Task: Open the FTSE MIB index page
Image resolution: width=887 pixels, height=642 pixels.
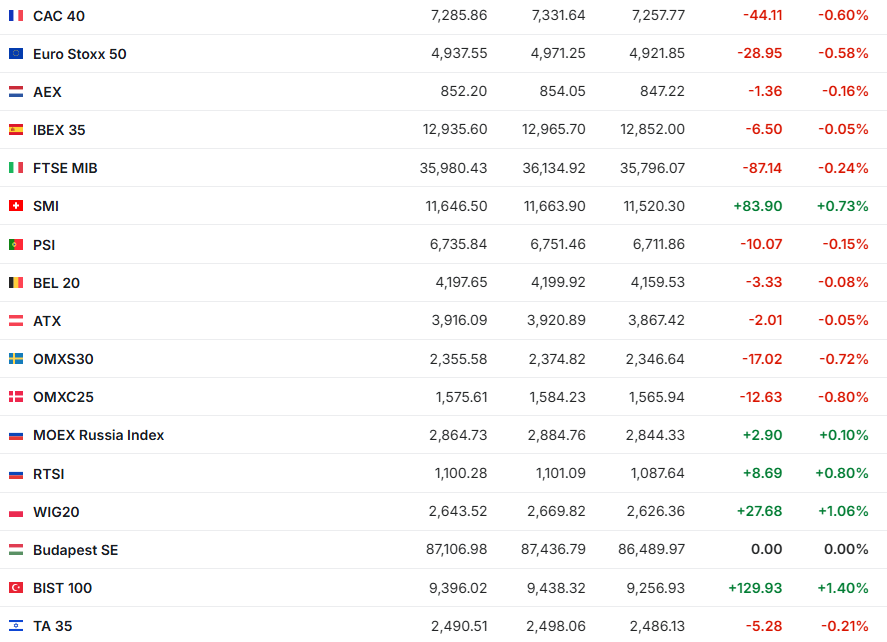Action: pyautogui.click(x=65, y=168)
